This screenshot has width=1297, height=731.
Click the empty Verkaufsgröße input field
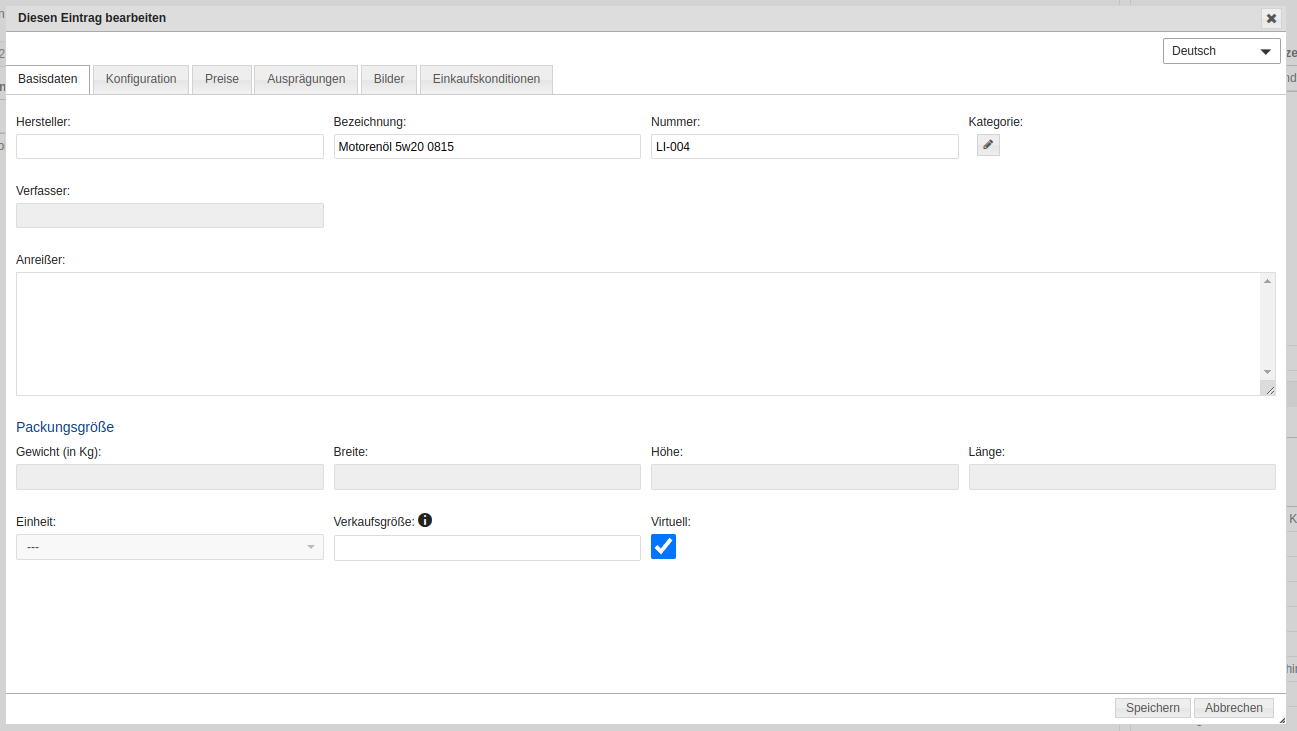[487, 548]
